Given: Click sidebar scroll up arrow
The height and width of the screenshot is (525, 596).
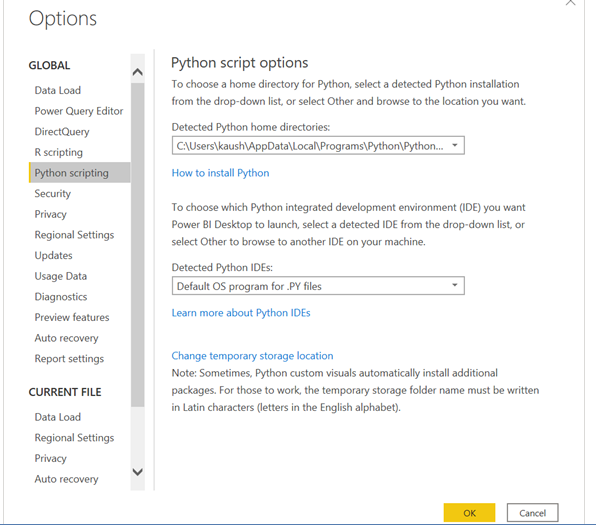Looking at the screenshot, I should [x=138, y=72].
